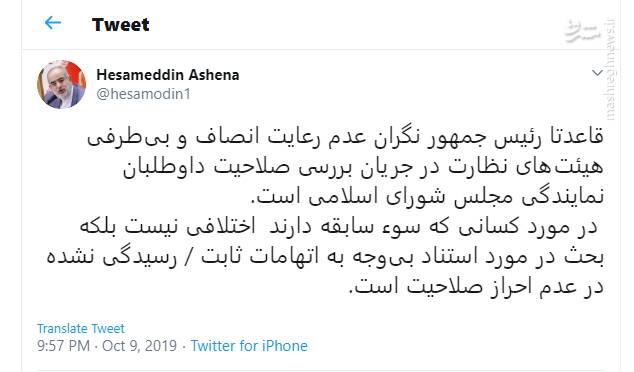Click the Translate Tweet link
Screen dimensions: 634x372
pyautogui.click(x=81, y=328)
